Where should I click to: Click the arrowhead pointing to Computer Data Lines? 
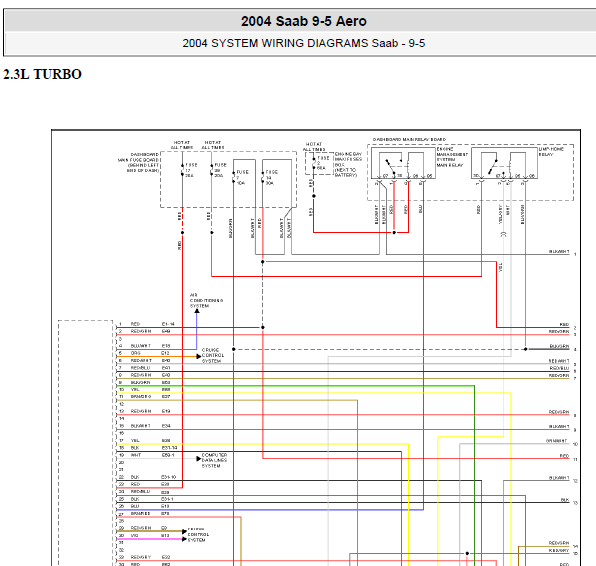pyautogui.click(x=198, y=459)
